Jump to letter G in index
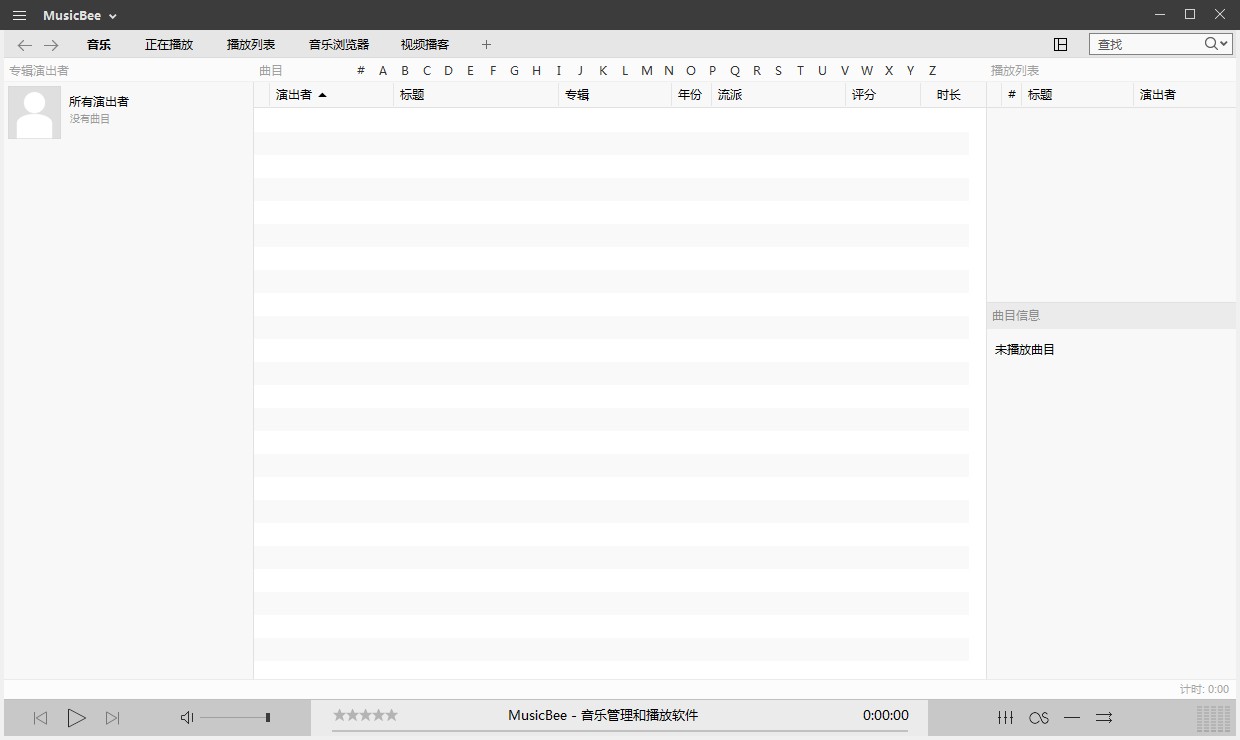Viewport: 1240px width, 740px height. click(514, 71)
